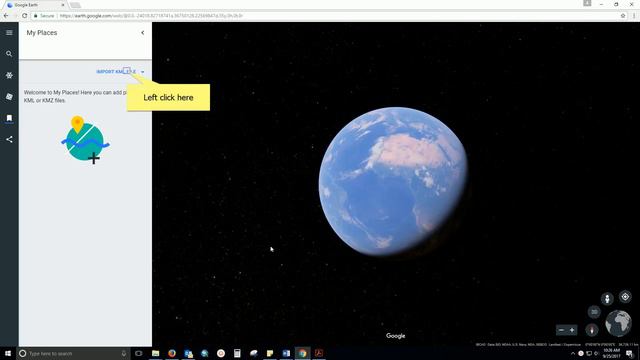Viewport: 640px width, 360px height.
Task: Open the hamburger main menu
Action: click(9, 33)
